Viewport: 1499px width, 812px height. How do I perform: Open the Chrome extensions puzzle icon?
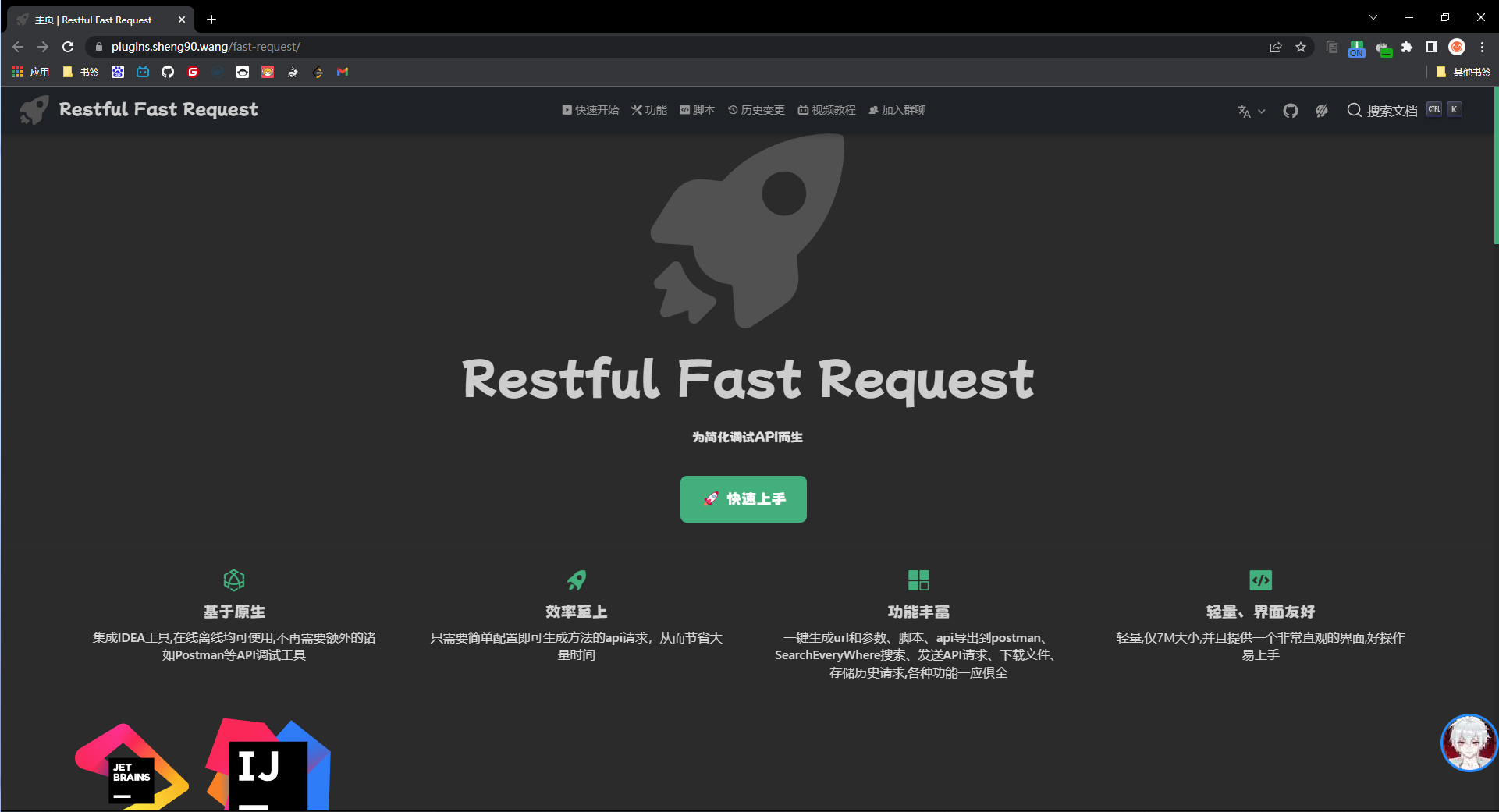pyautogui.click(x=1407, y=47)
